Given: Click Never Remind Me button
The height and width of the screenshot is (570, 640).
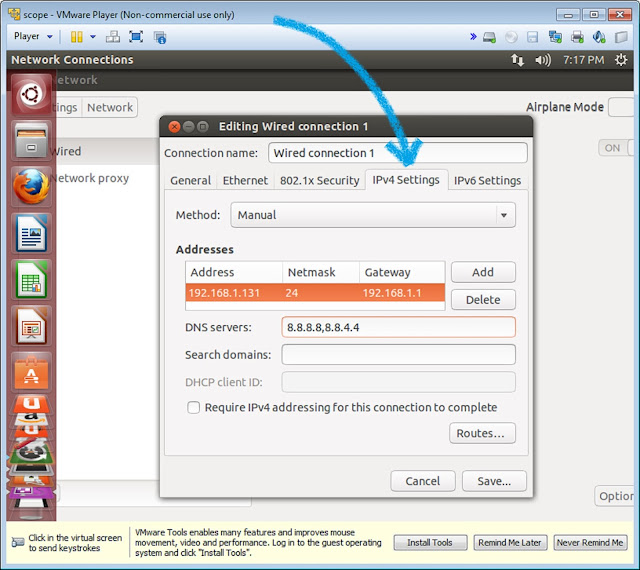Looking at the screenshot, I should click(x=590, y=543).
